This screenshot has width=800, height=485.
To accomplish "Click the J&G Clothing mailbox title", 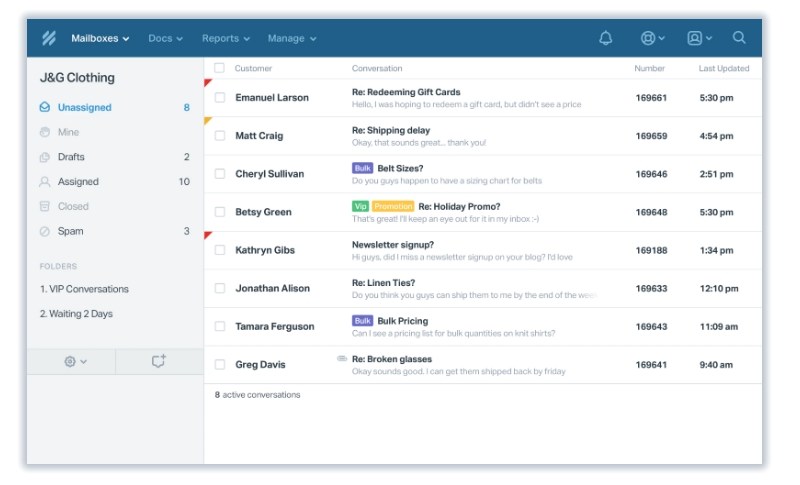I will [77, 78].
